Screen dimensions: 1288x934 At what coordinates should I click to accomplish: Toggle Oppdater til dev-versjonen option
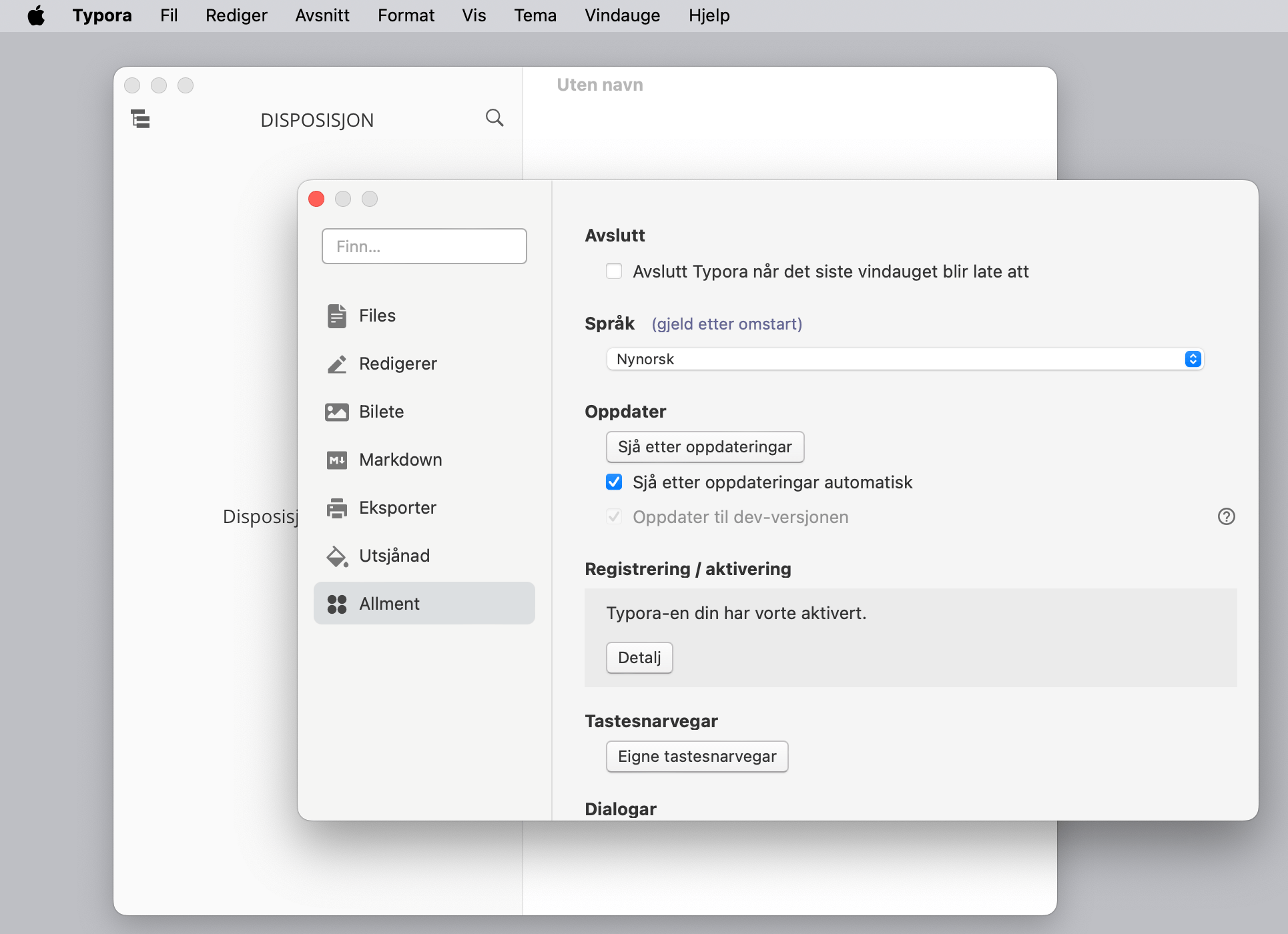point(614,516)
